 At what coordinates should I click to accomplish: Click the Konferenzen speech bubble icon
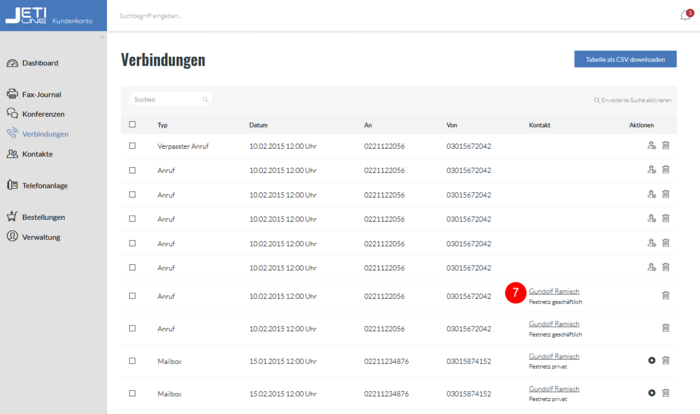coord(12,113)
